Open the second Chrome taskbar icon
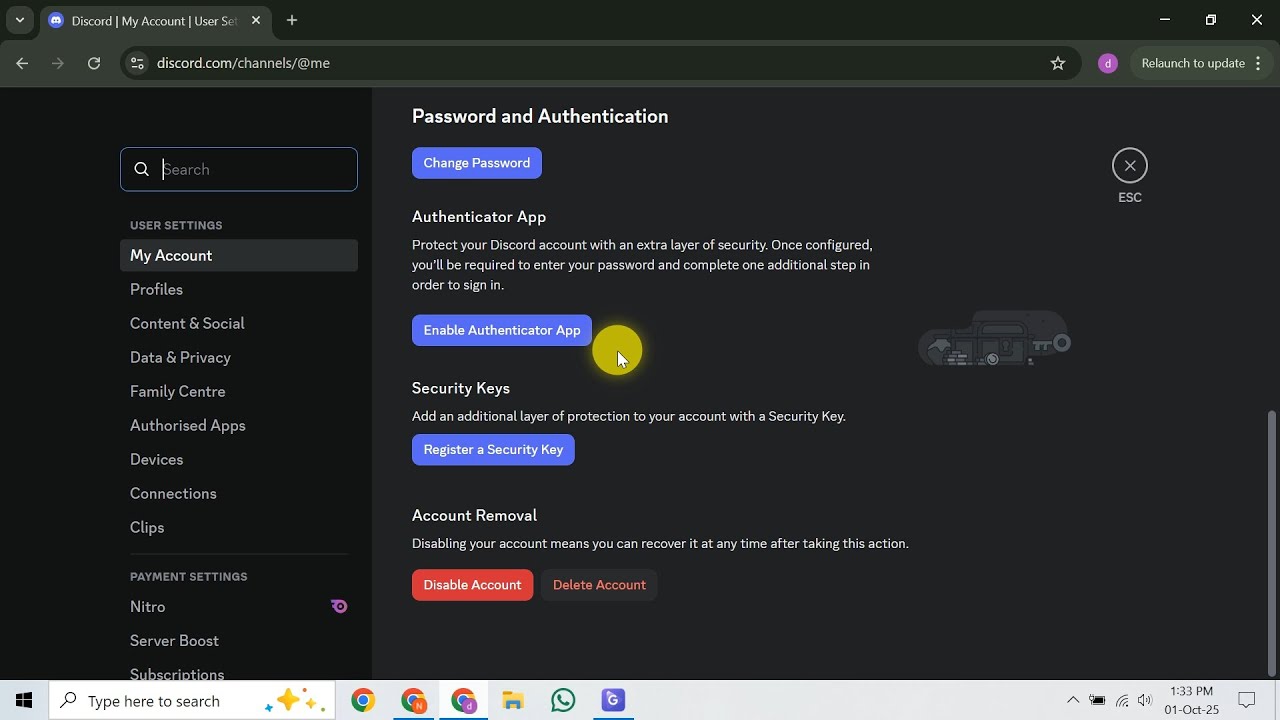The width and height of the screenshot is (1280, 720). [x=413, y=700]
